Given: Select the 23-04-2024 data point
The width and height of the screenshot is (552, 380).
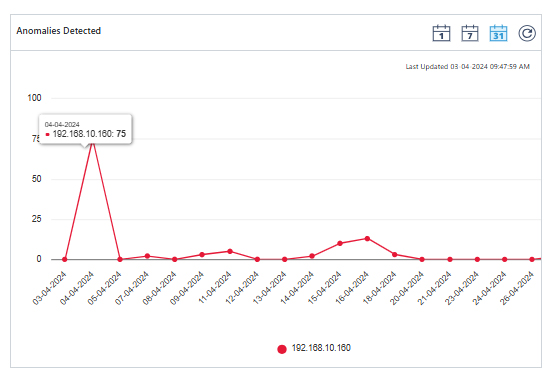Looking at the screenshot, I should click(x=477, y=260).
